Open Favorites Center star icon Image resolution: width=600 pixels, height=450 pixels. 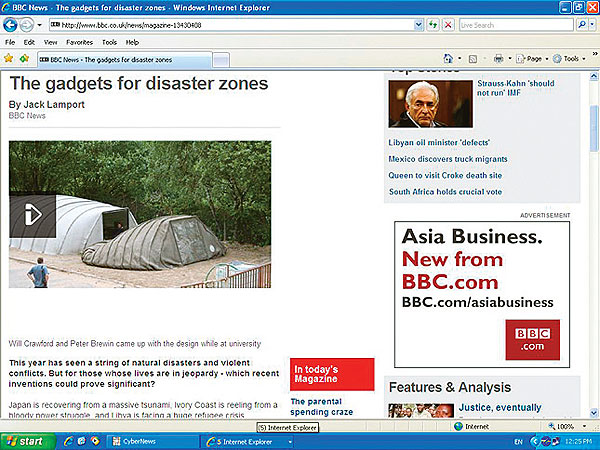coord(8,59)
